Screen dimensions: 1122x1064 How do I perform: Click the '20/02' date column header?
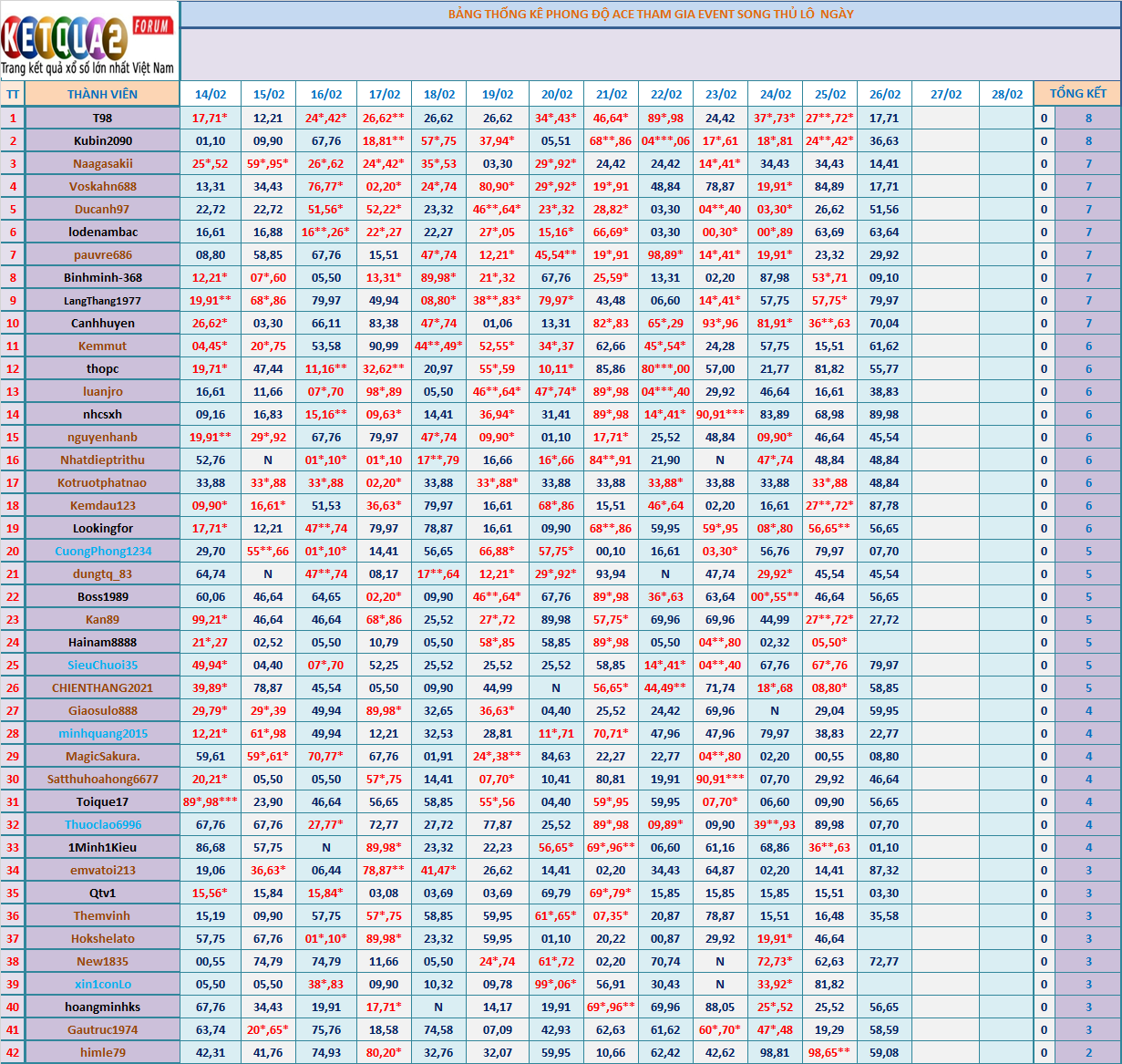(556, 94)
